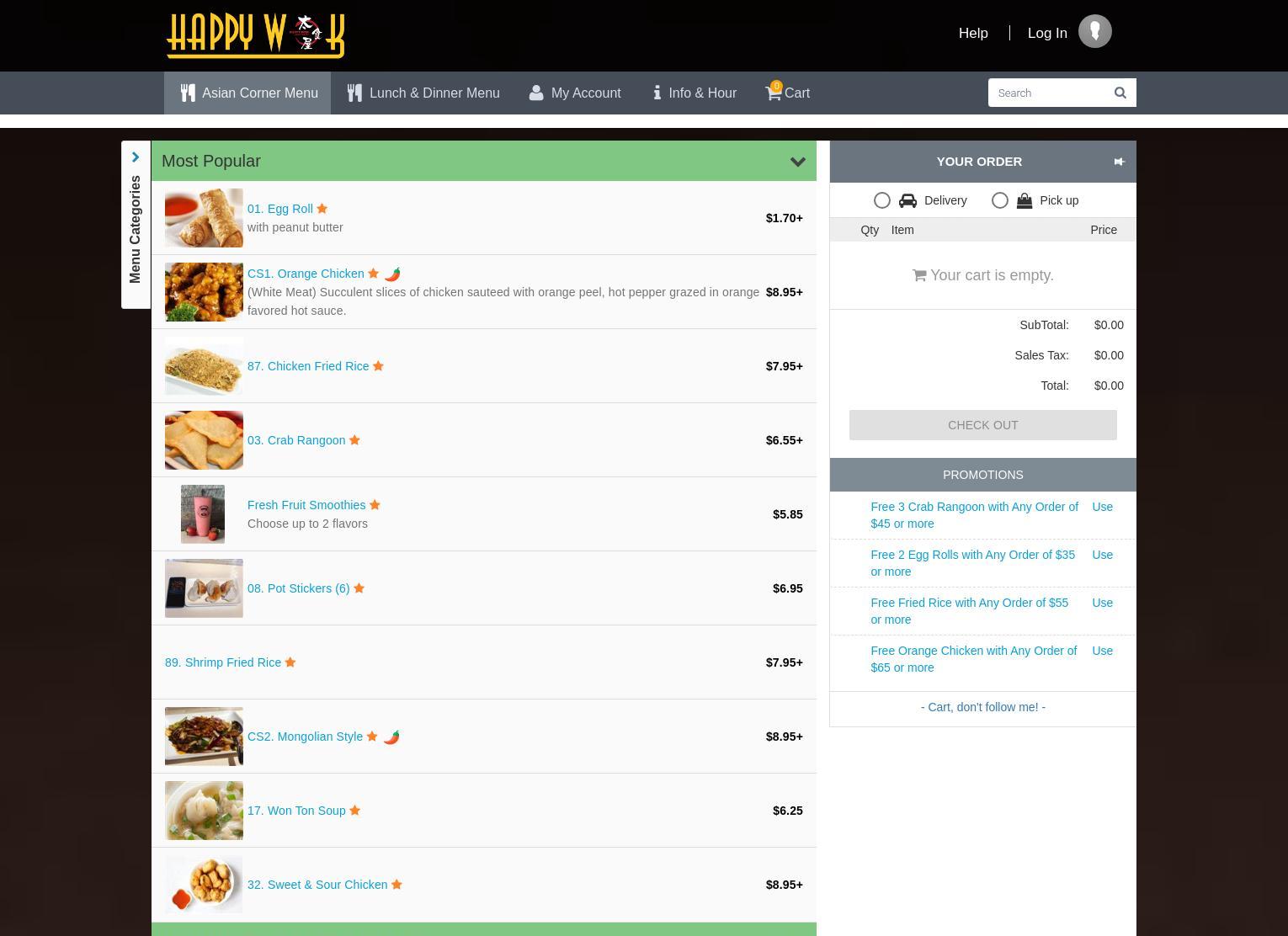Collapse the Most Popular section
This screenshot has width=1288, height=936.
click(797, 162)
